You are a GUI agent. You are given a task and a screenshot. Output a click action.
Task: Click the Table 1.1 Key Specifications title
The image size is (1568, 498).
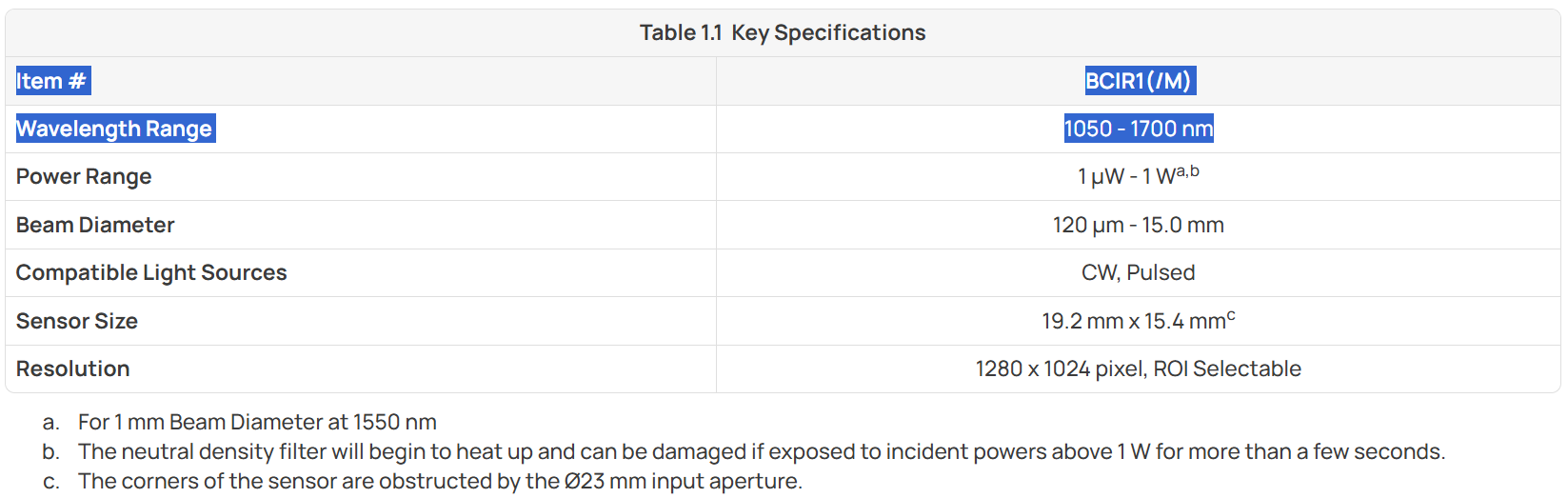click(783, 32)
